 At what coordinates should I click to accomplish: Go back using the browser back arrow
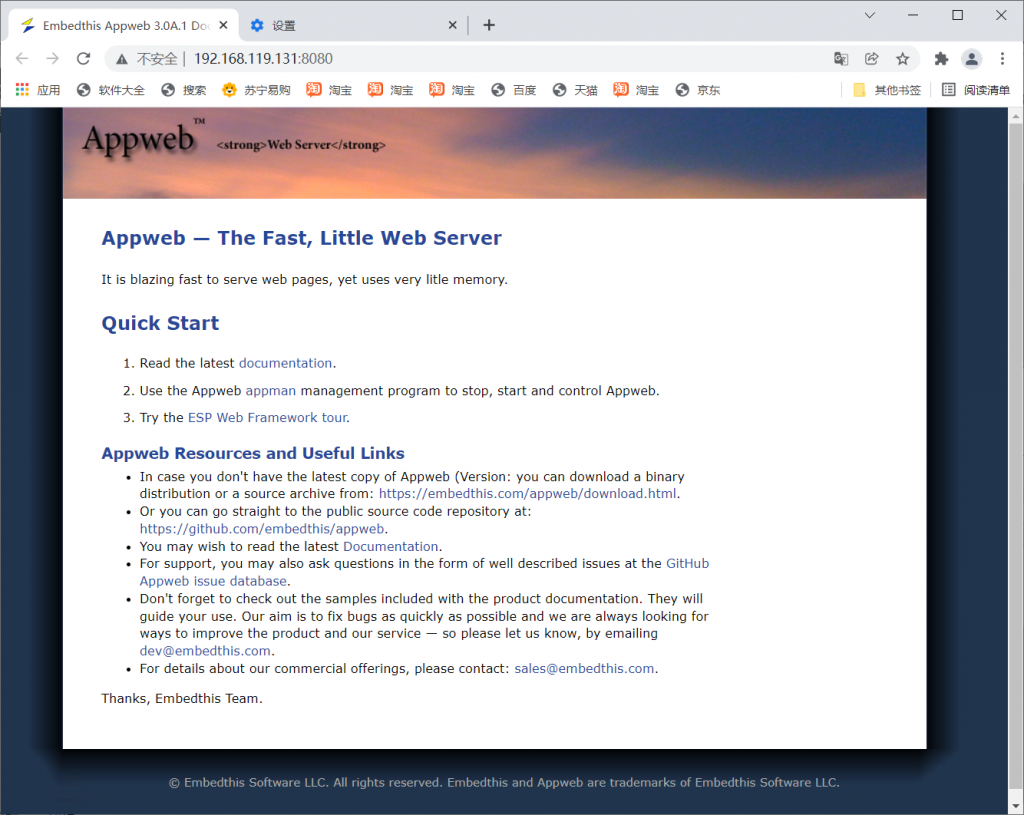22,59
